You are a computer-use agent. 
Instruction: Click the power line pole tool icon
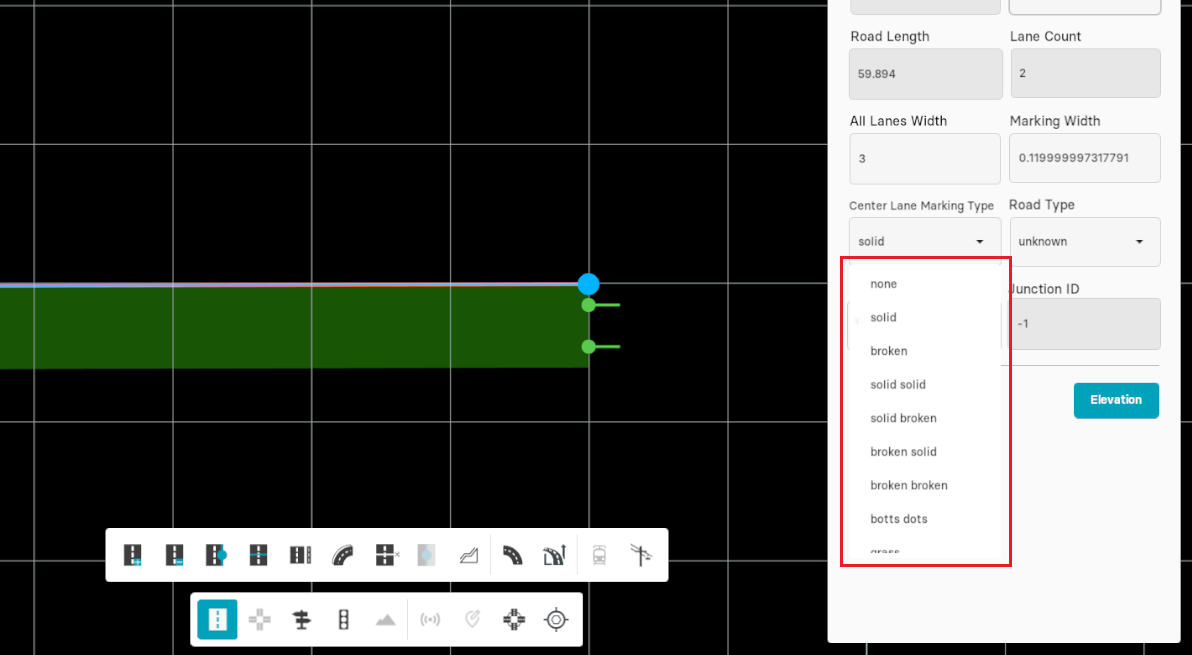tap(640, 555)
